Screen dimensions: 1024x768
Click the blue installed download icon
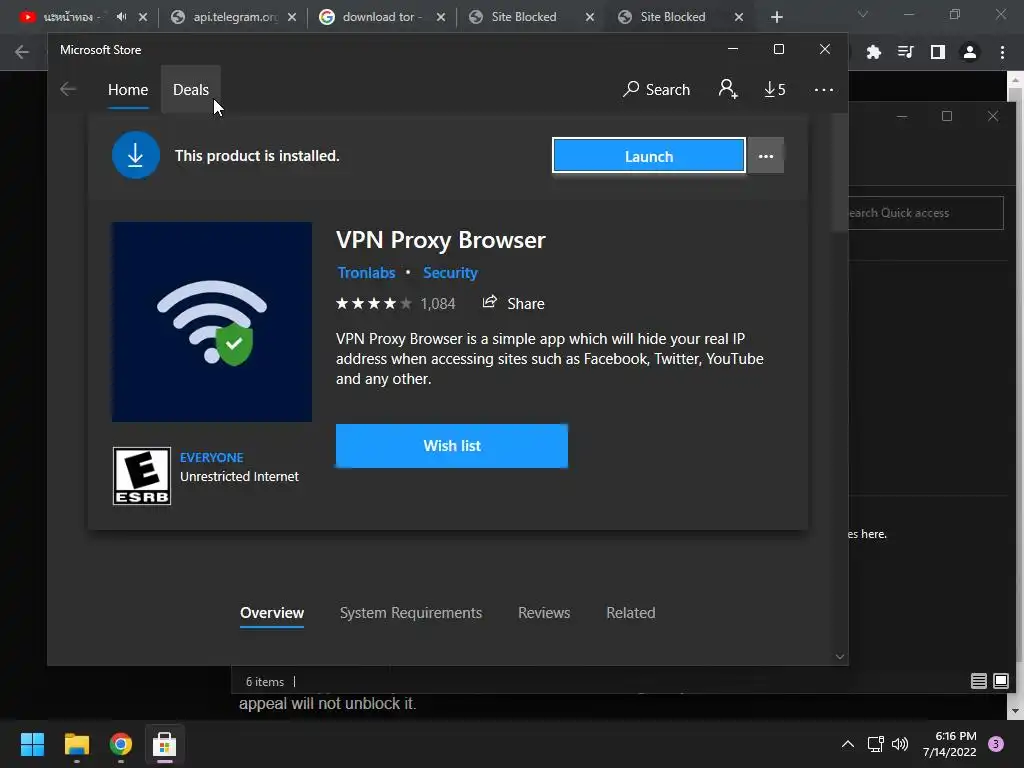point(136,155)
